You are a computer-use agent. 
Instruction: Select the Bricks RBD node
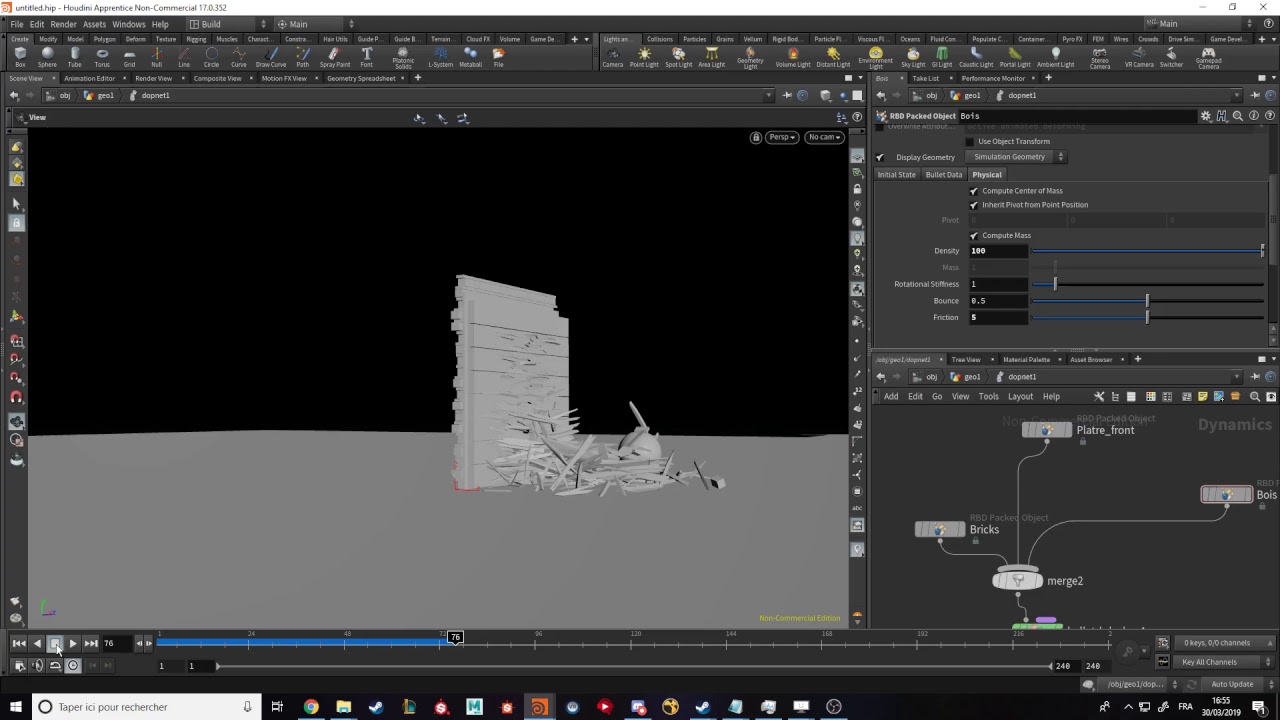[940, 529]
